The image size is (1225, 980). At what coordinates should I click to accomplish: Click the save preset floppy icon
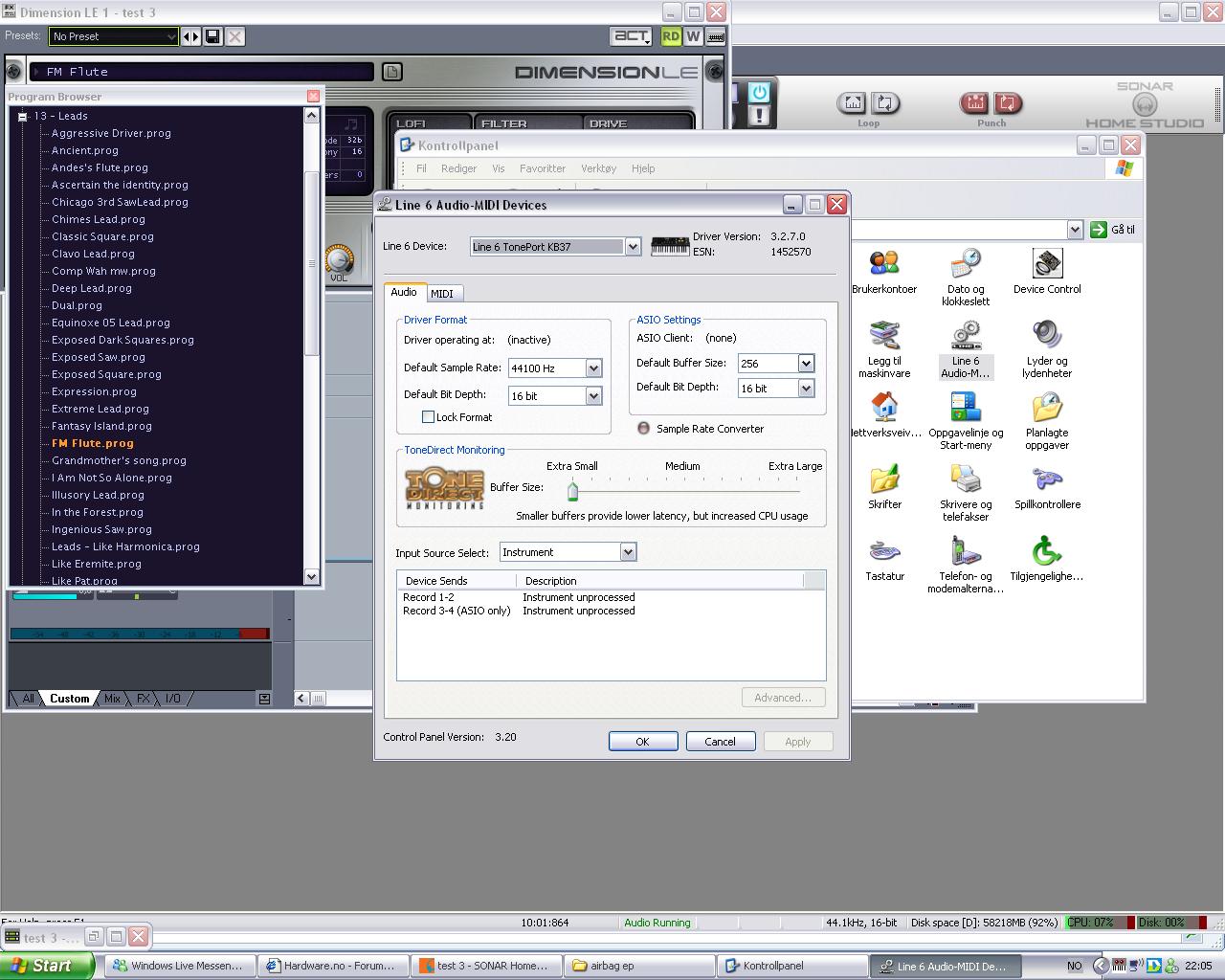point(213,36)
